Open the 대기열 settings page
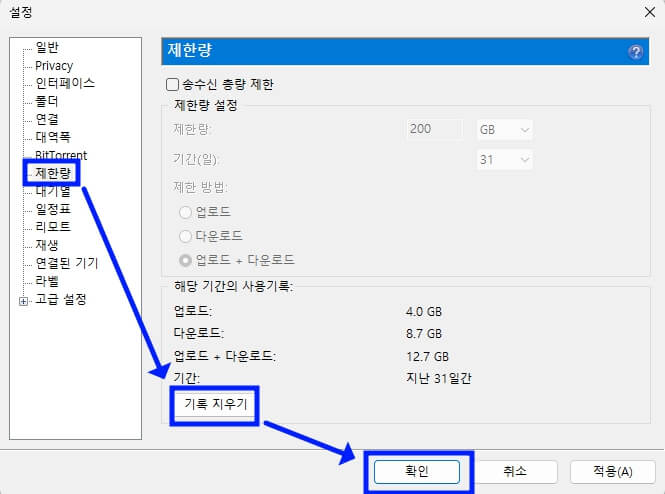Image resolution: width=665 pixels, height=494 pixels. click(53, 191)
